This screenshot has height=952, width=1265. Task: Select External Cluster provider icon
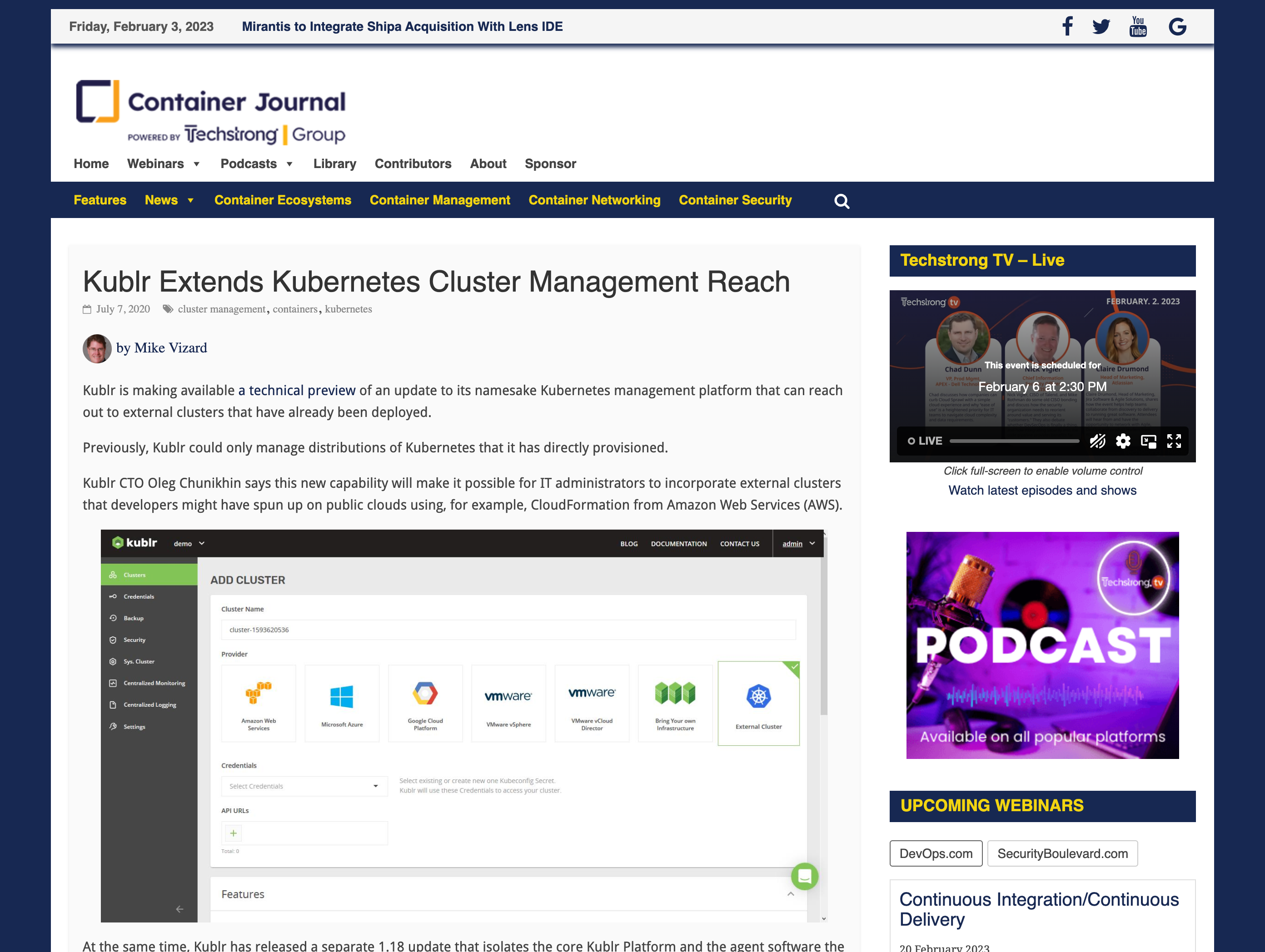[758, 703]
